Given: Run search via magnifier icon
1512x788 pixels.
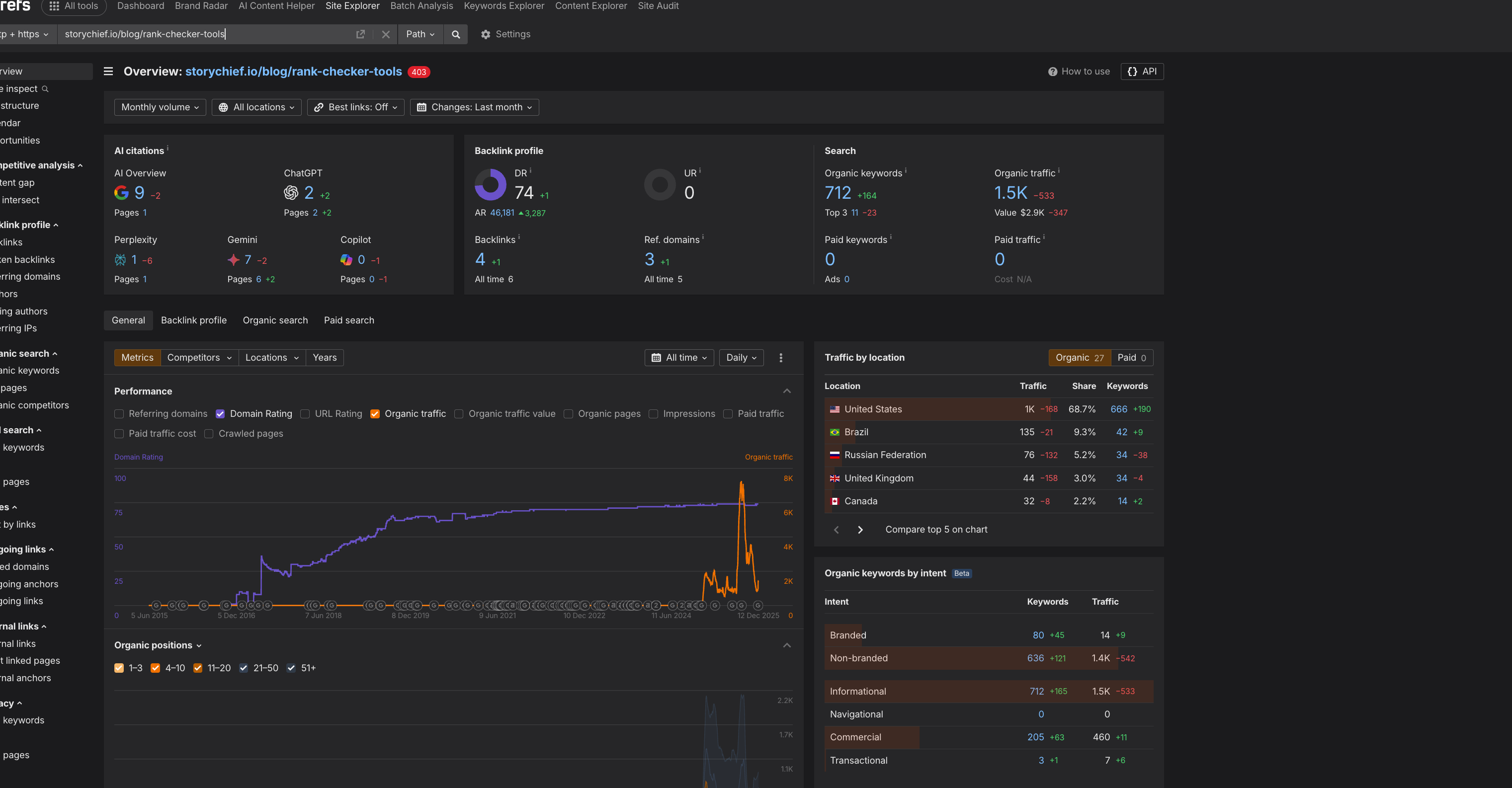Looking at the screenshot, I should [x=455, y=34].
